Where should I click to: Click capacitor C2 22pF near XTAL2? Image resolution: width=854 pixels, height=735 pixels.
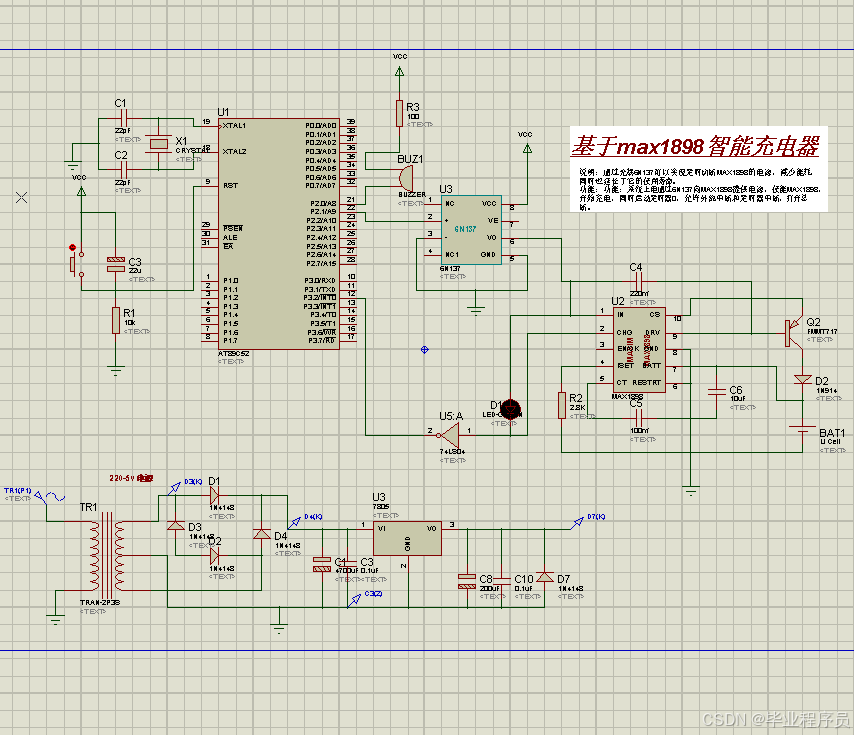tap(124, 169)
